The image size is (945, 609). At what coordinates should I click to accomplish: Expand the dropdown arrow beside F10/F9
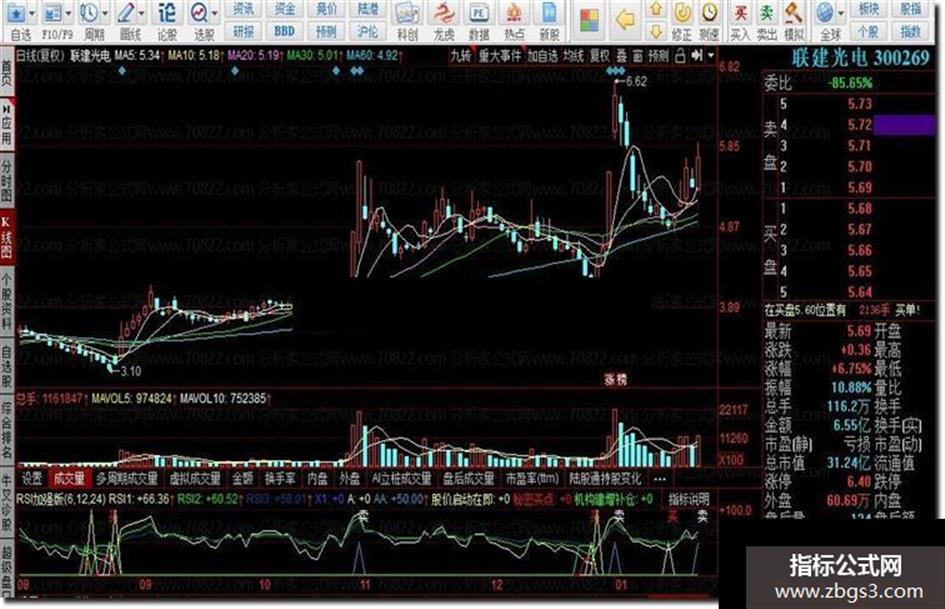point(68,13)
